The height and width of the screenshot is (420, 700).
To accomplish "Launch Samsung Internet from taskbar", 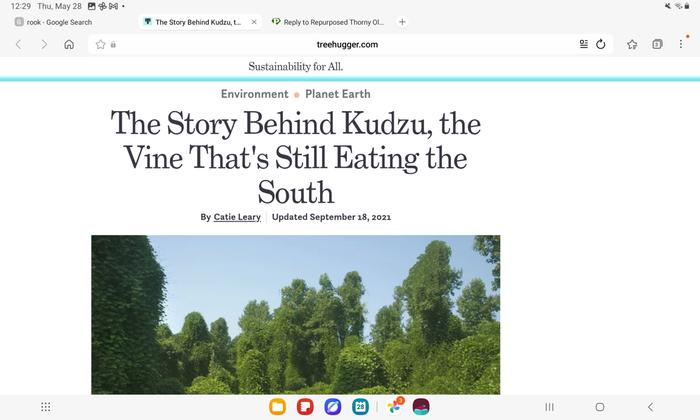I will 333,407.
